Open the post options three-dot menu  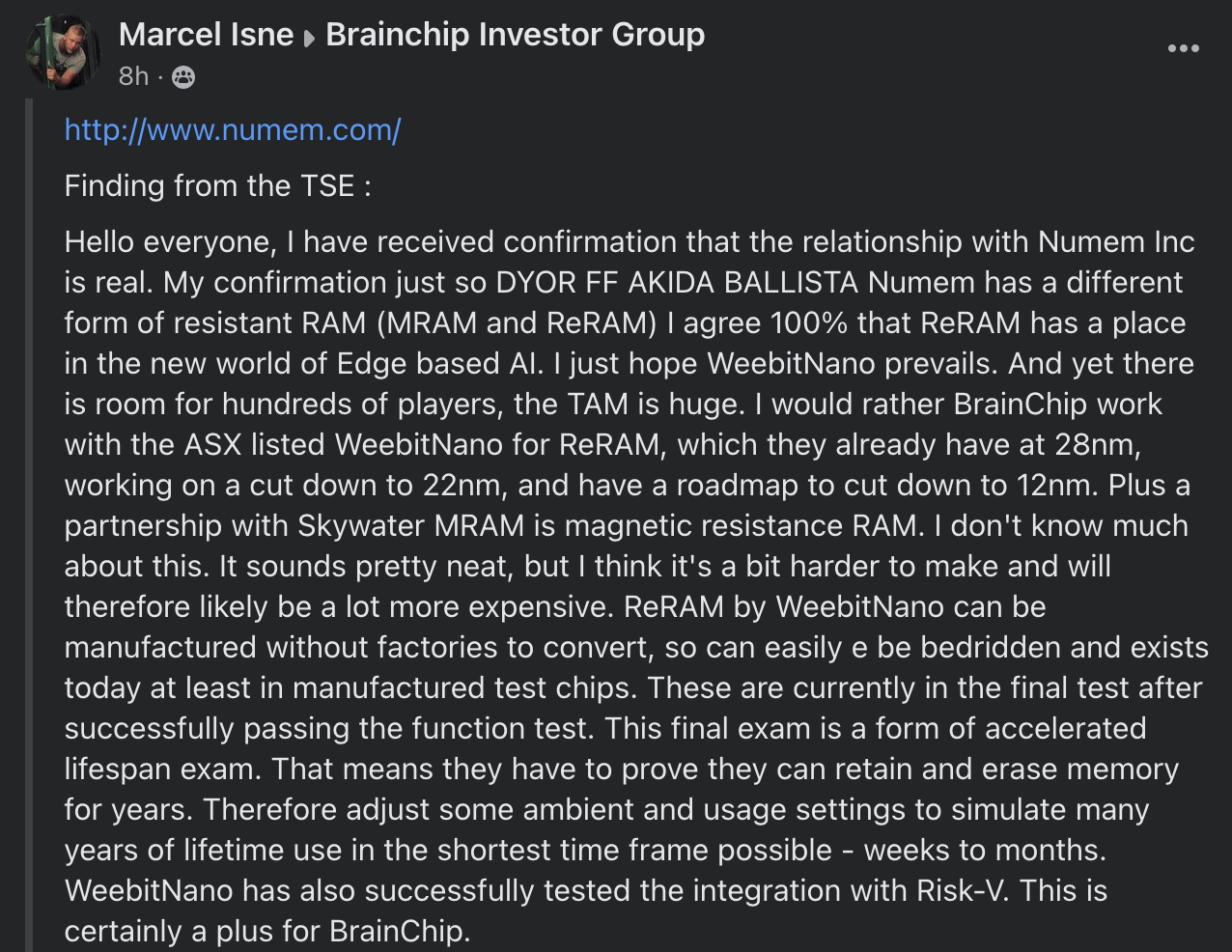coord(1183,48)
